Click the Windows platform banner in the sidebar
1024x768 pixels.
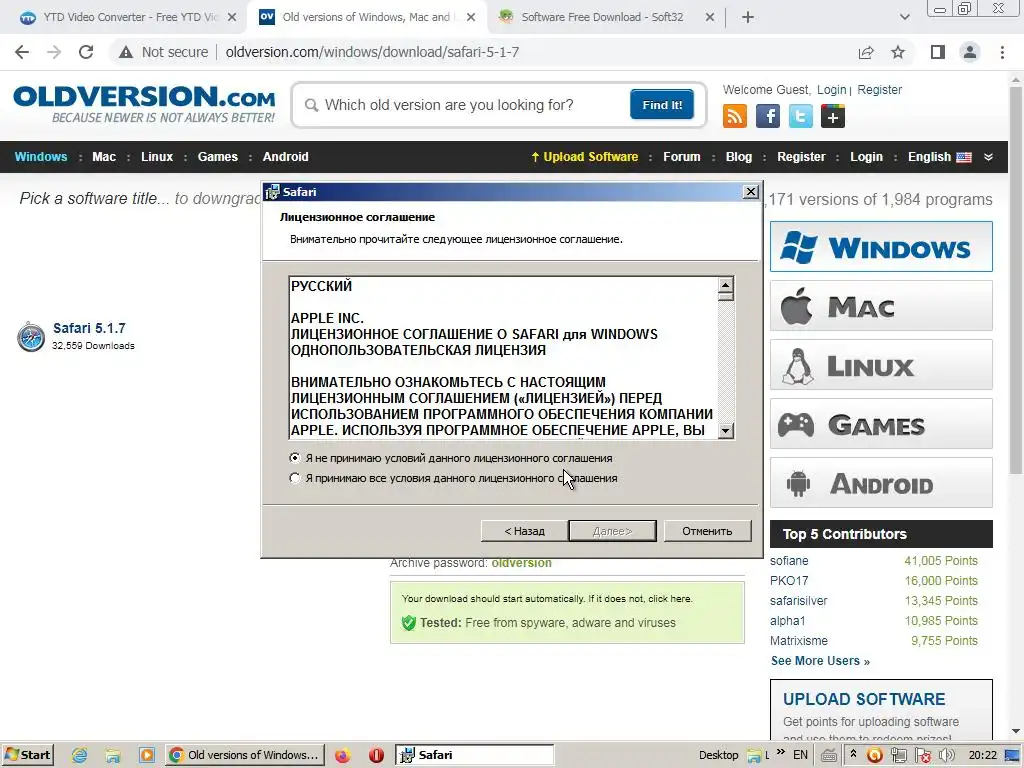coord(881,246)
